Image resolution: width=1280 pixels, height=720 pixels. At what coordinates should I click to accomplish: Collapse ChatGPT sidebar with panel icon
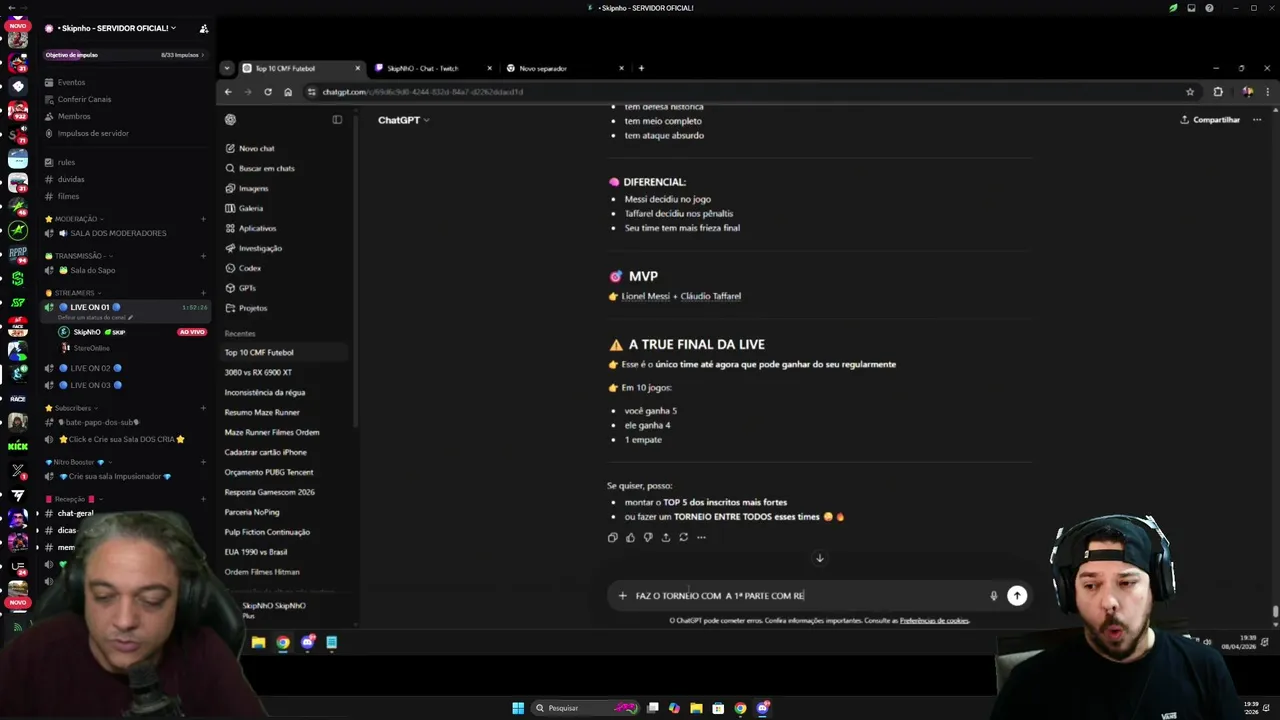click(337, 120)
